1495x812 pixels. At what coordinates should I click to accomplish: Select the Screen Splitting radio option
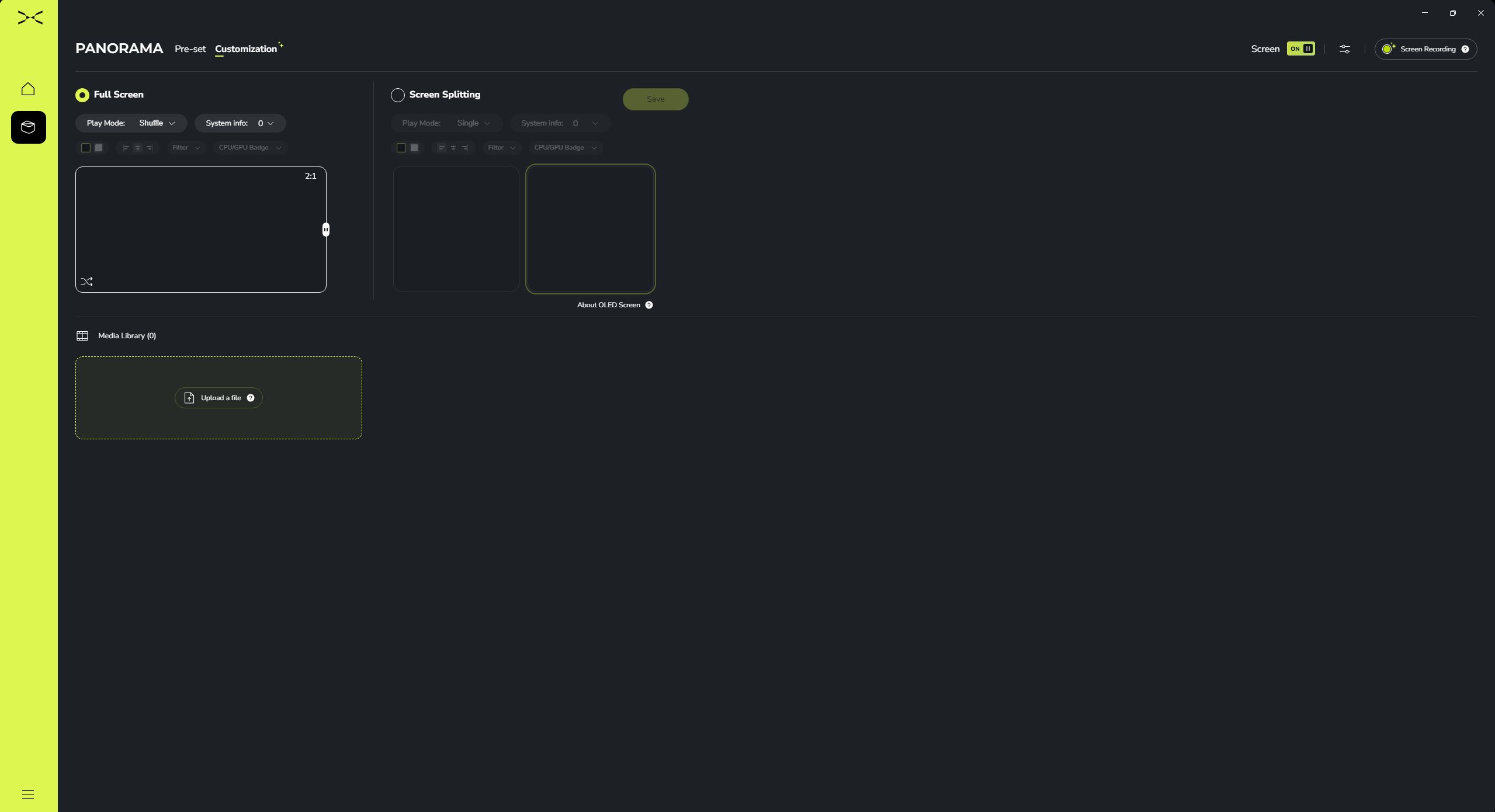coord(397,95)
